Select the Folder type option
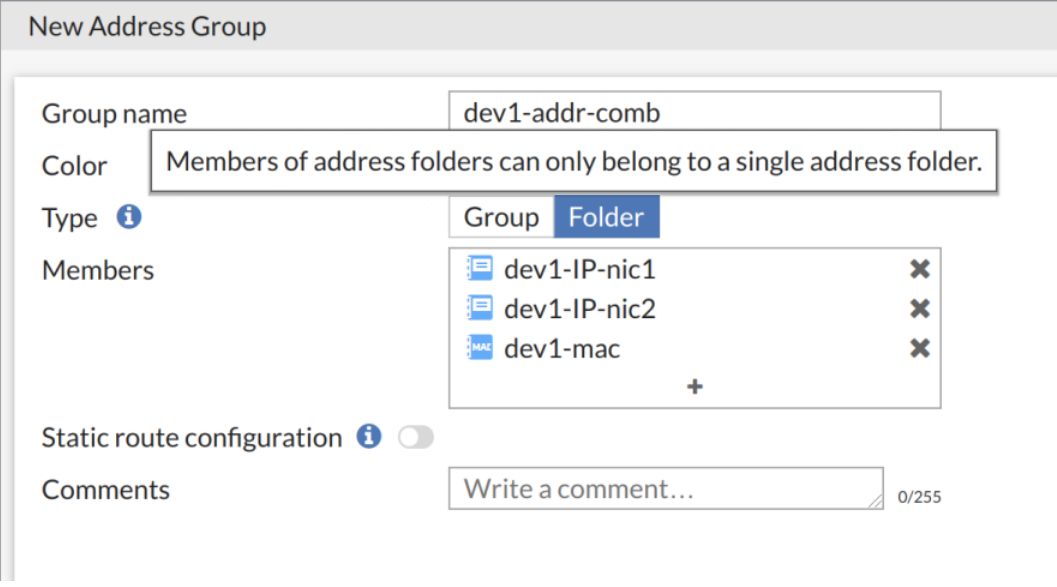 (607, 218)
